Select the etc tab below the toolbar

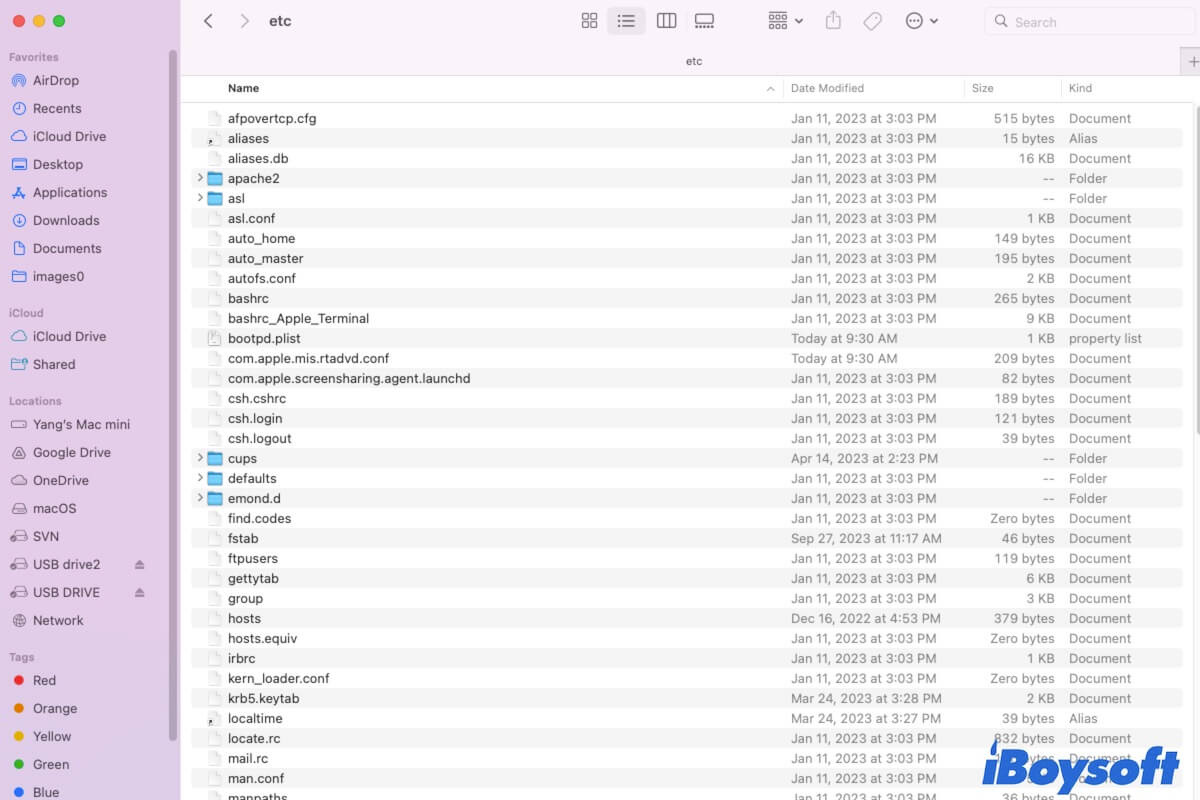(694, 60)
